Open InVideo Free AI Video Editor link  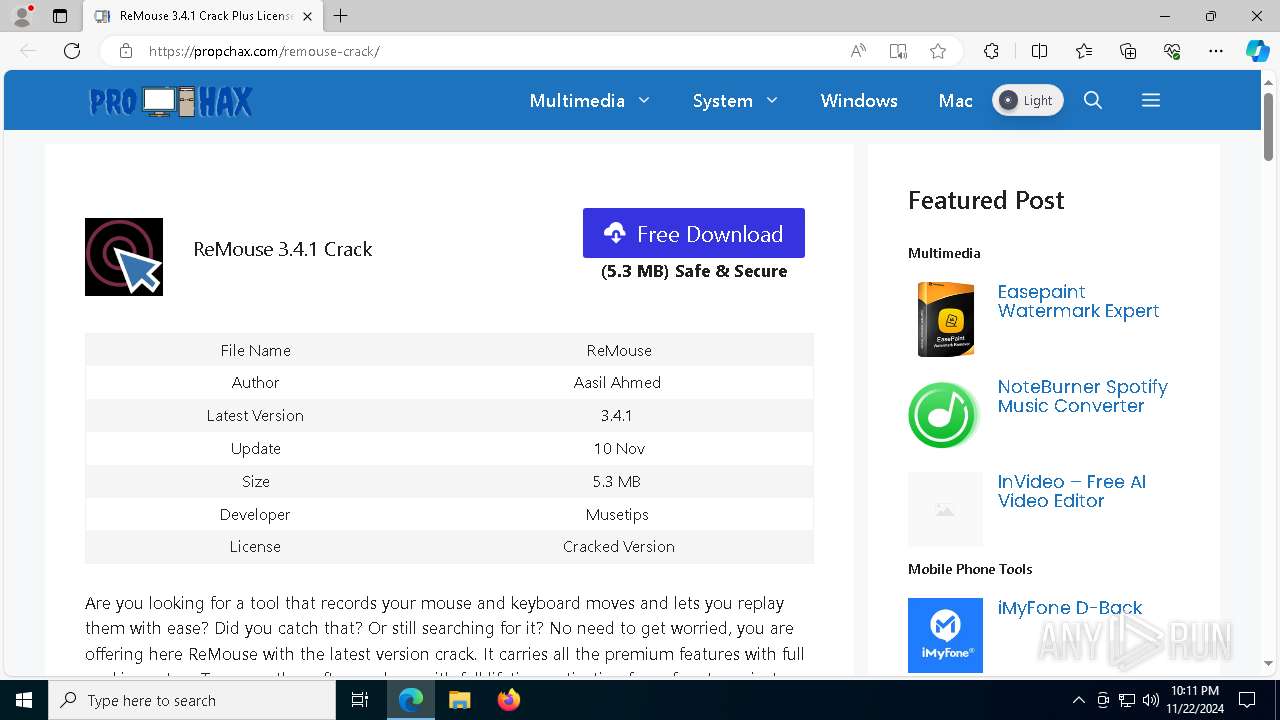pyautogui.click(x=1072, y=491)
